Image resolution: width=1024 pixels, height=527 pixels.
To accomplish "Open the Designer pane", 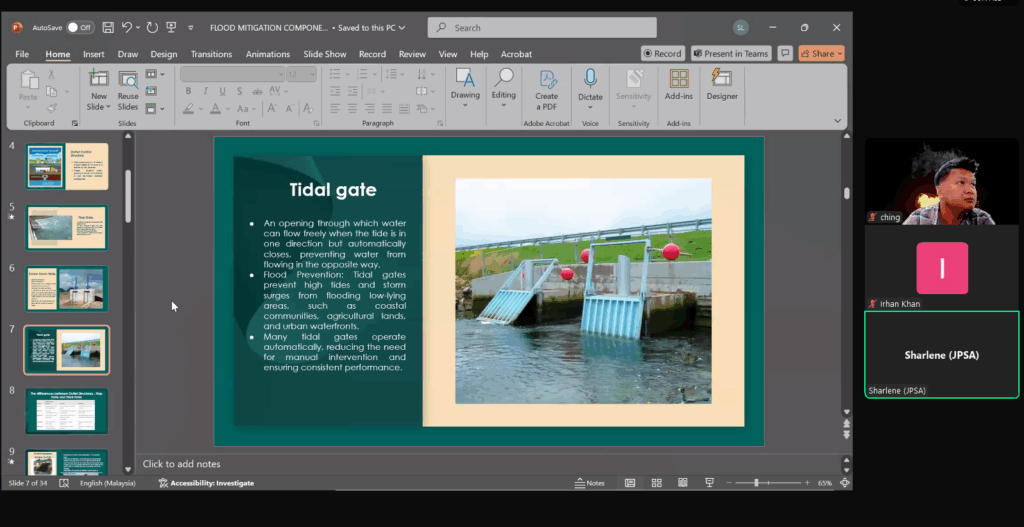I will (721, 79).
